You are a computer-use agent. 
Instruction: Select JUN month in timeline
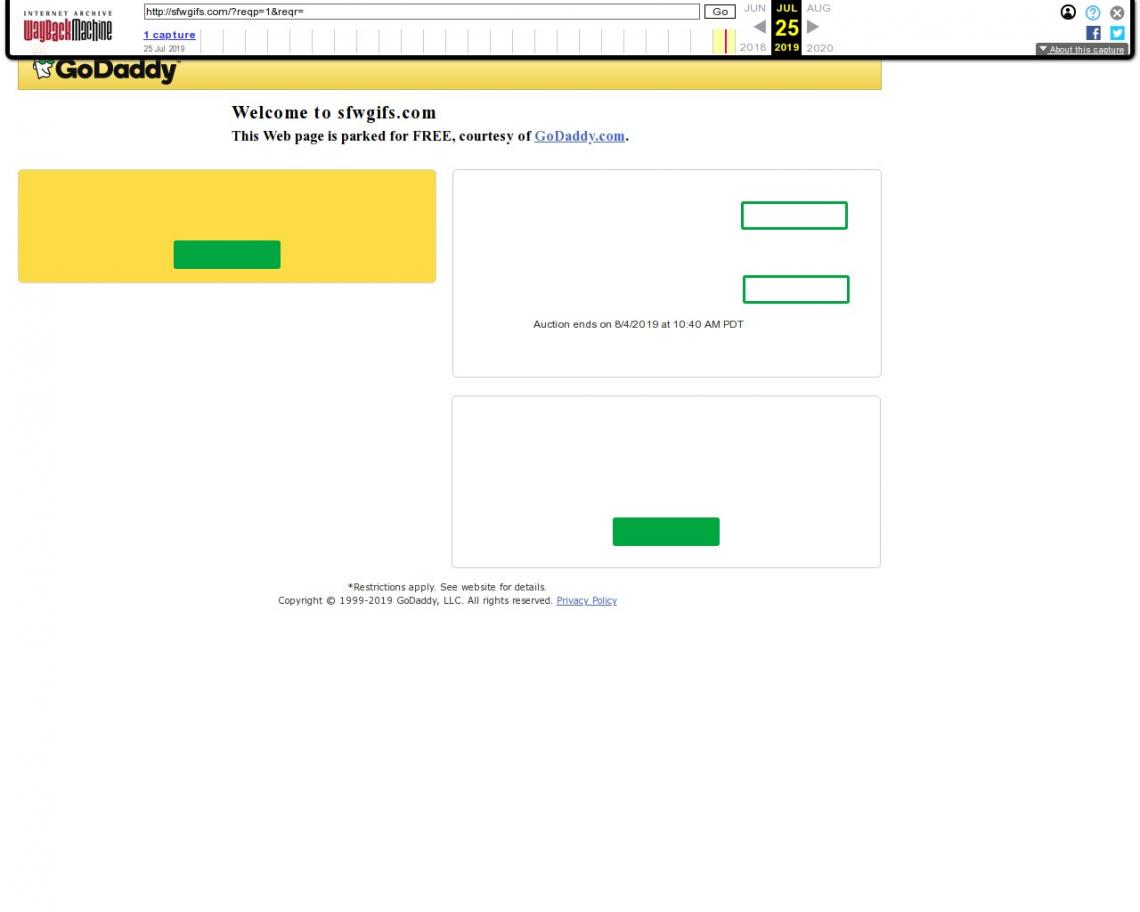tap(755, 8)
